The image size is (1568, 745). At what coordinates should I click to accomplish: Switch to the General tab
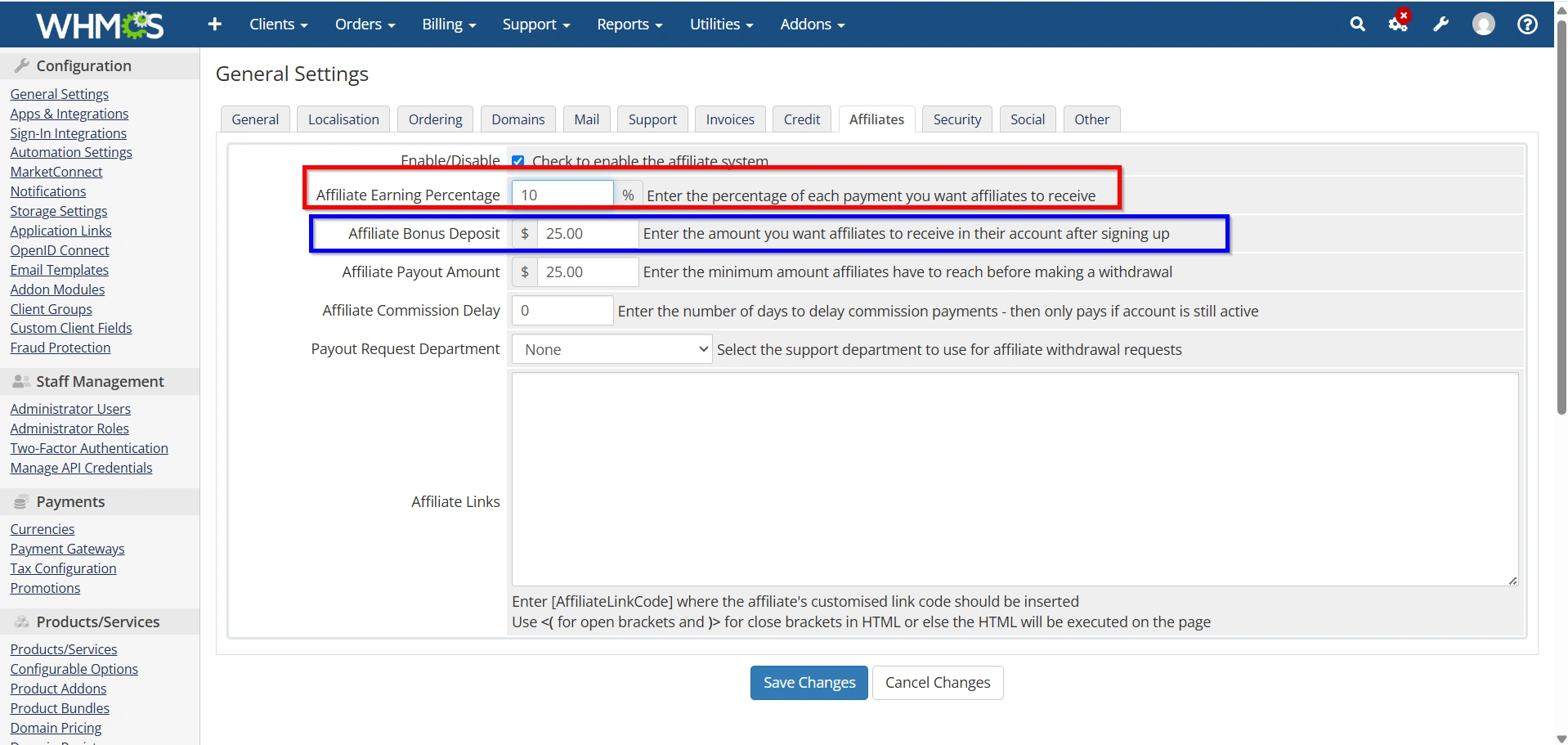pos(255,119)
